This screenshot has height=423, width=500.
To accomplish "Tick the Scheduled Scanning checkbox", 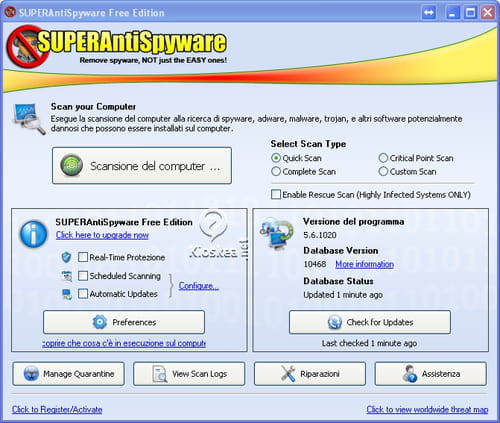I will 83,276.
